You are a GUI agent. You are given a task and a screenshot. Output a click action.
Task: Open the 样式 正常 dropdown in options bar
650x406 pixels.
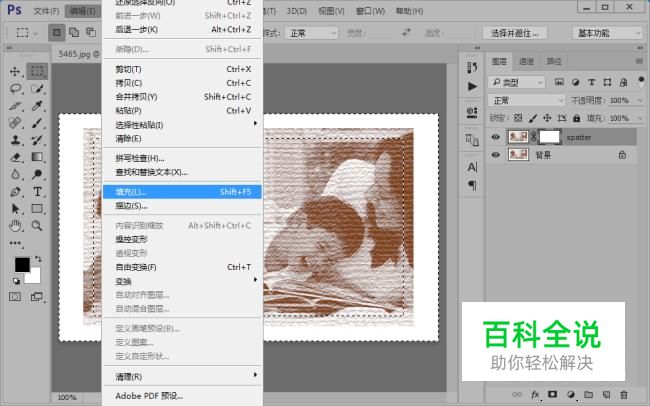tap(311, 33)
